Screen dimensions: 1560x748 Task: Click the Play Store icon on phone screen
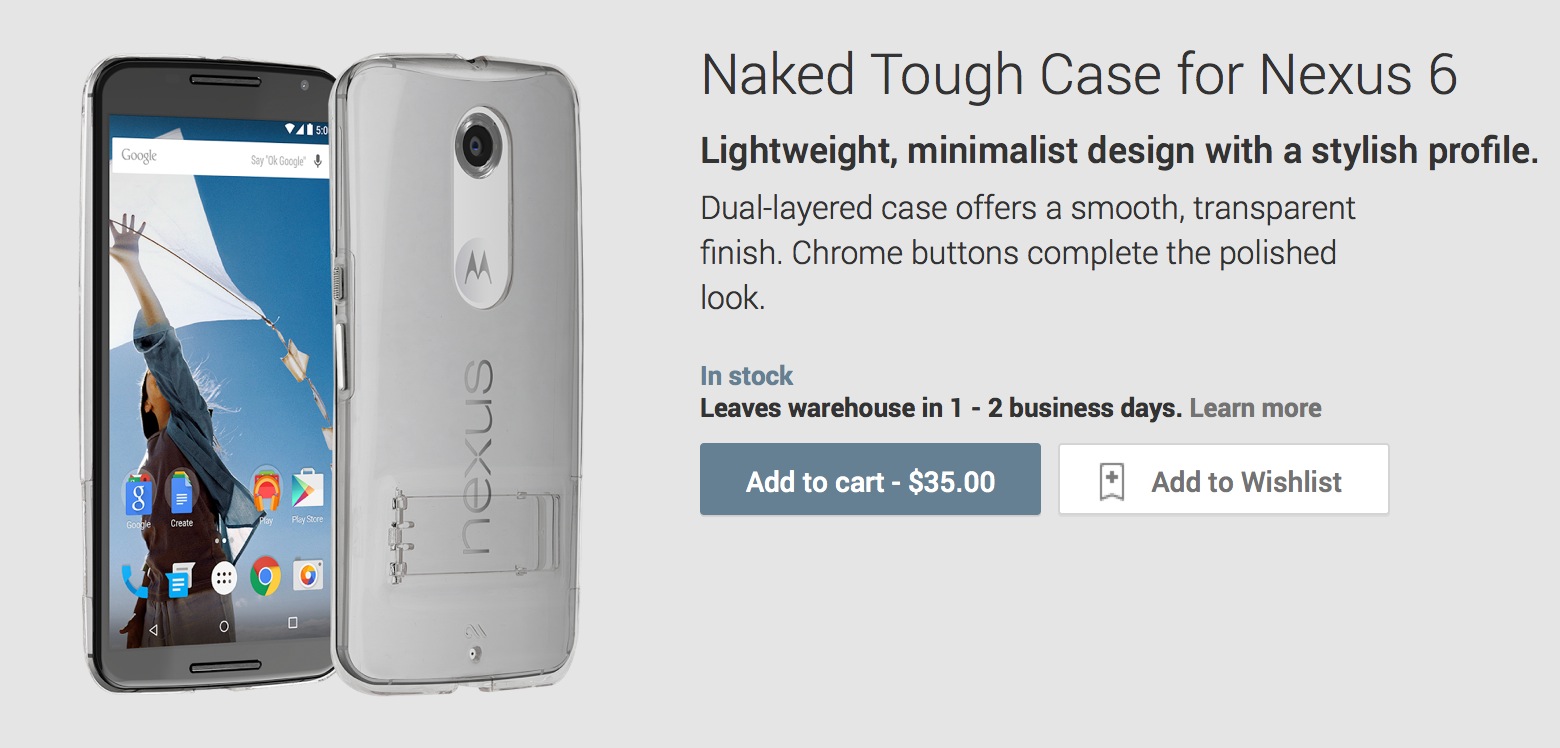coord(307,489)
